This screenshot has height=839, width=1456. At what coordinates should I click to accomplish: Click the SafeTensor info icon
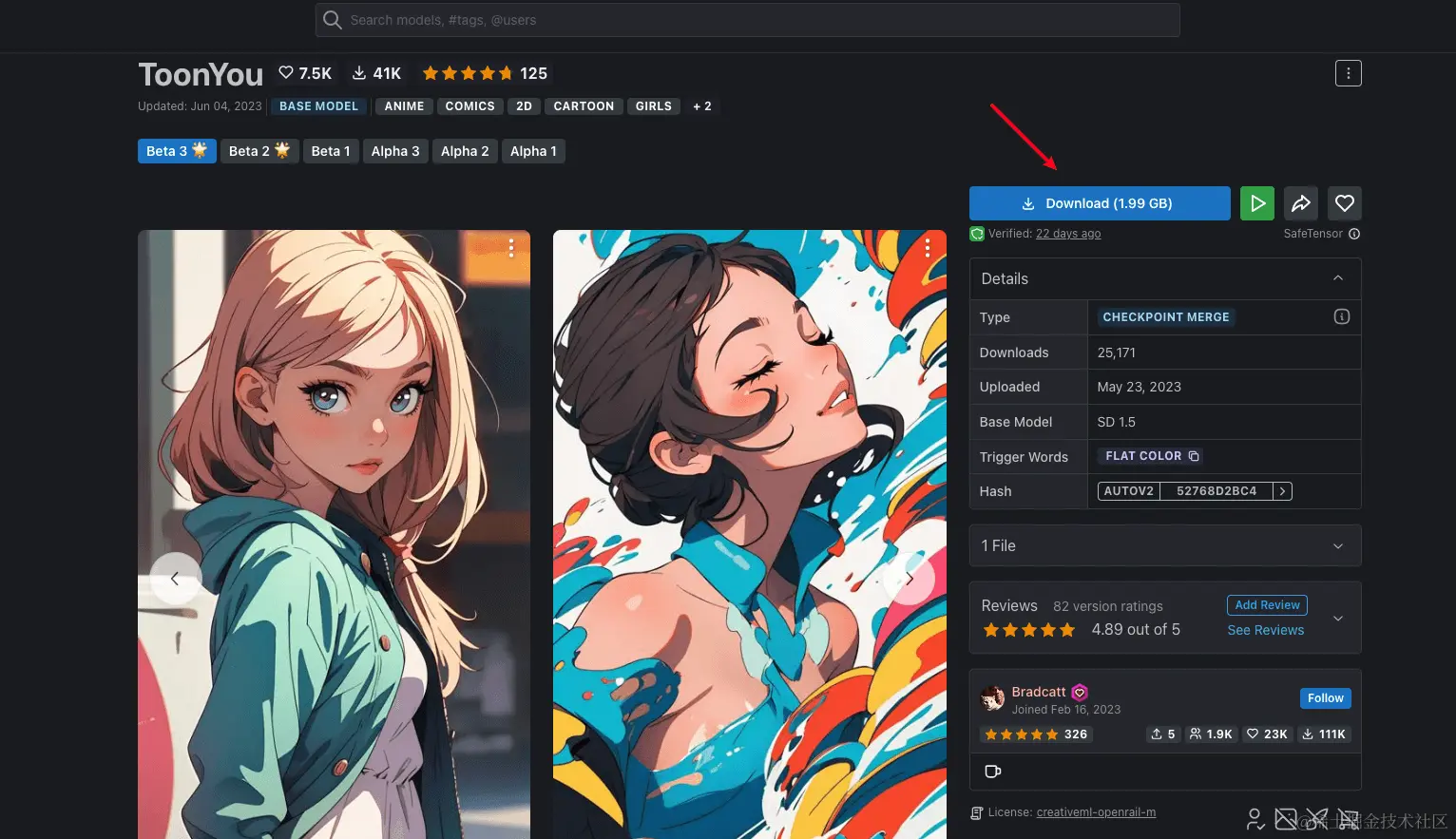1354,234
